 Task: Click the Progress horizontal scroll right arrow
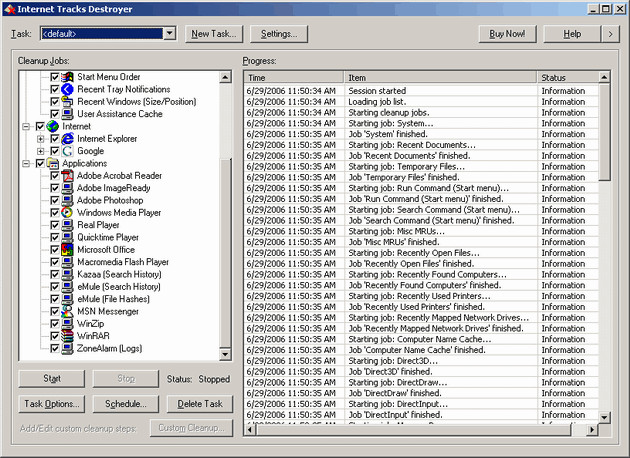tap(592, 430)
